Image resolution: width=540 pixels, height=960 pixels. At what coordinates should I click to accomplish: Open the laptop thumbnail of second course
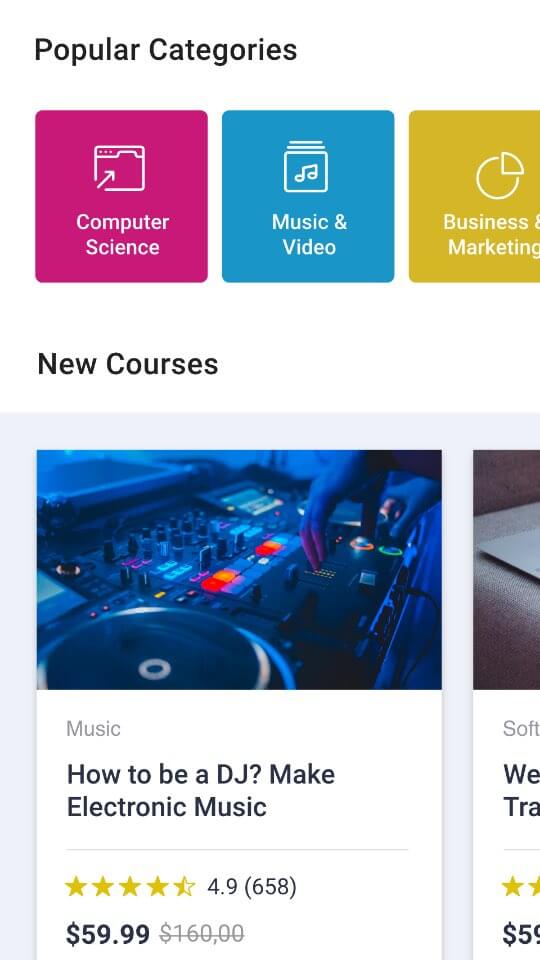click(x=506, y=570)
